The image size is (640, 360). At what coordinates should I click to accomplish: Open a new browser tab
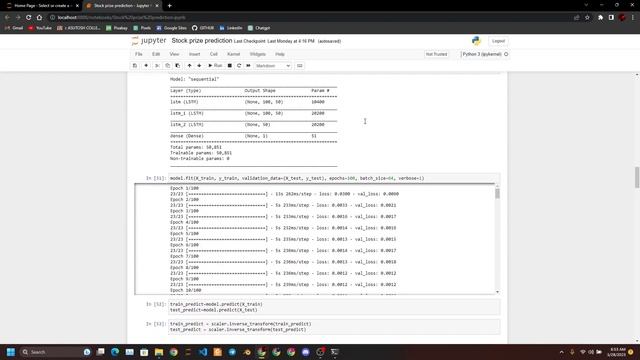click(169, 6)
